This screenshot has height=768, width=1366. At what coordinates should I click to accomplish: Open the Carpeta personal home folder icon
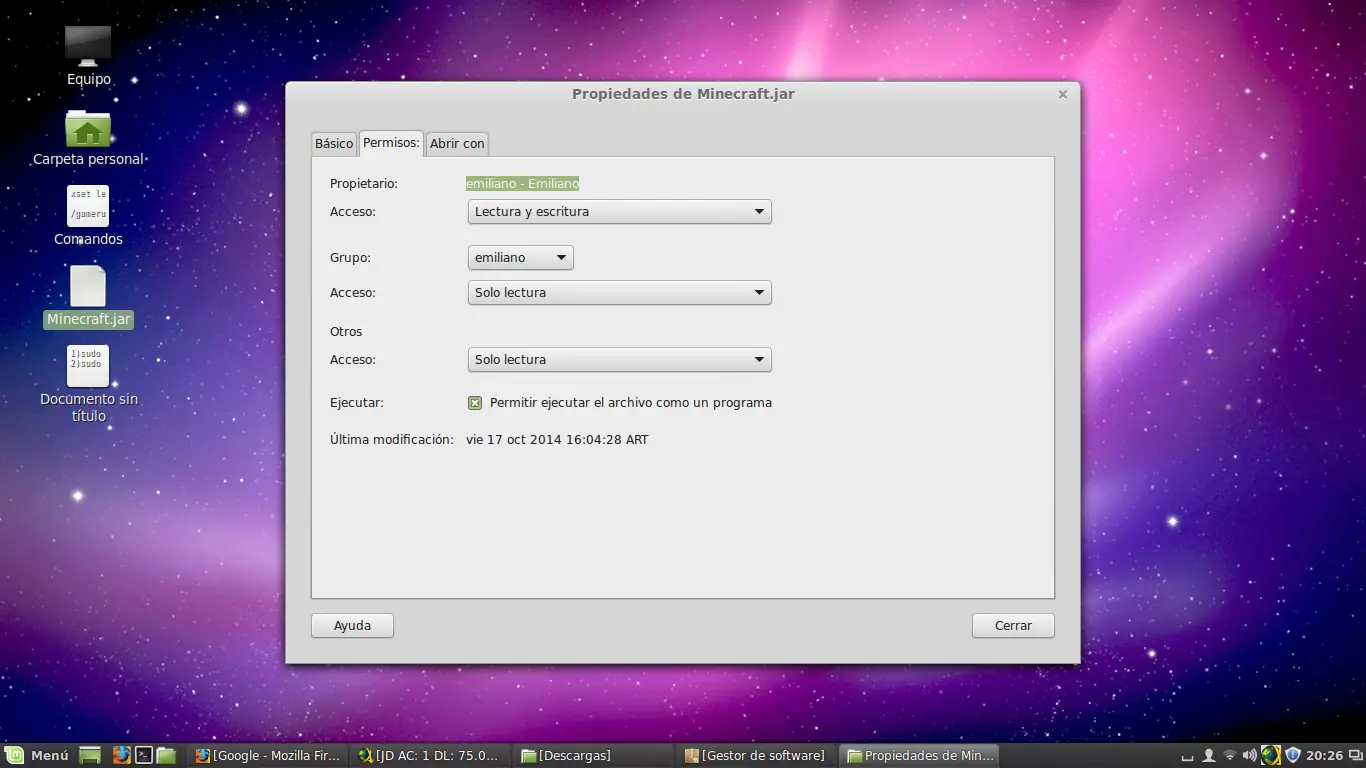(x=88, y=128)
